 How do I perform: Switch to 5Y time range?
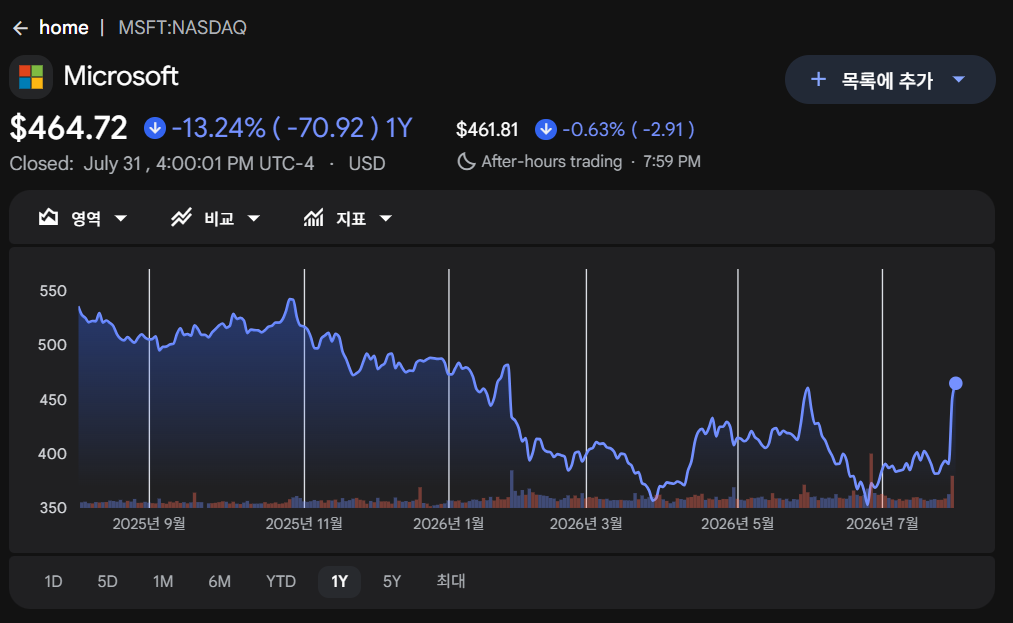tap(392, 582)
